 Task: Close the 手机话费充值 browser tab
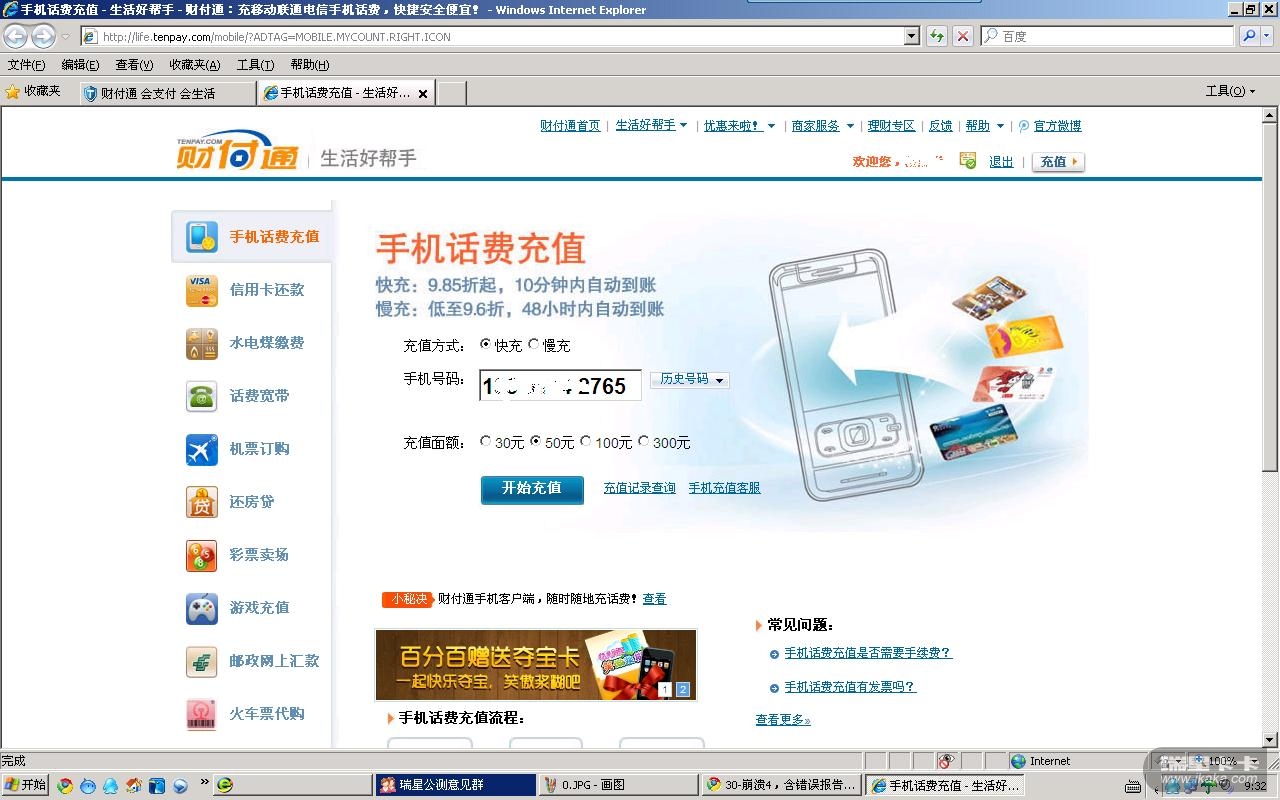point(423,93)
